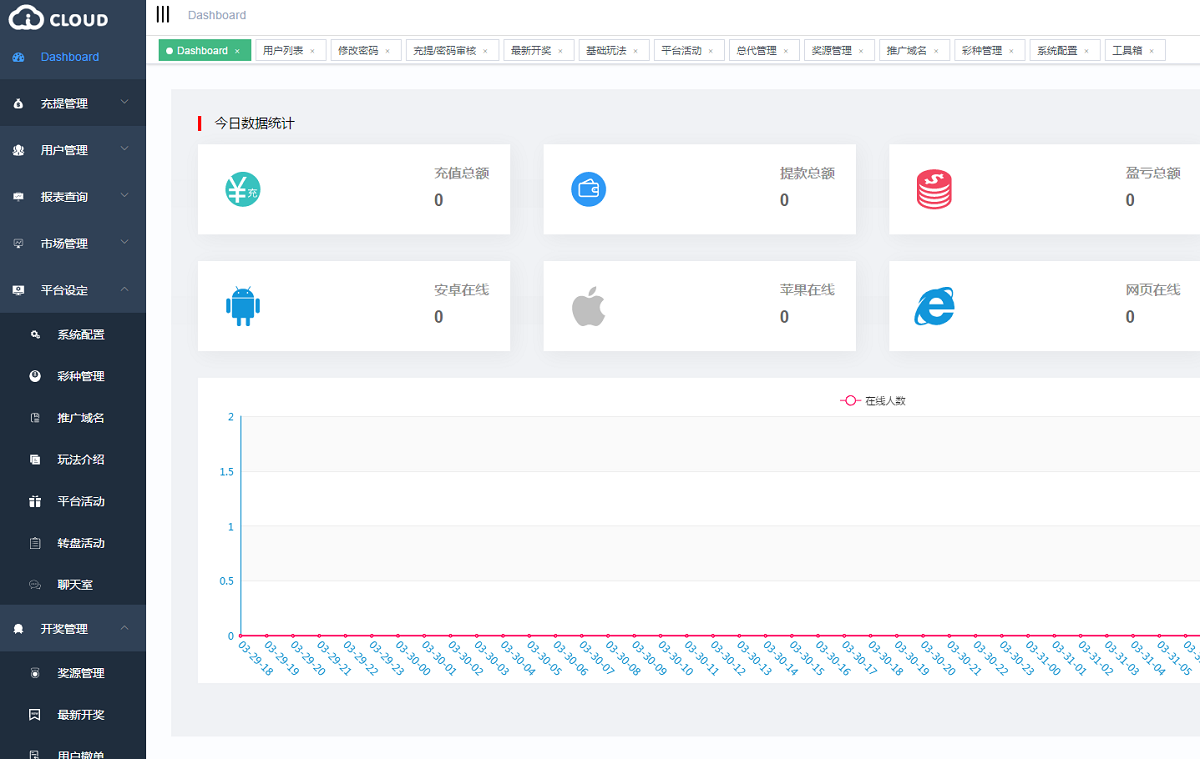The image size is (1200, 759).
Task: Close the 工具箱 tab
Action: tap(1151, 51)
